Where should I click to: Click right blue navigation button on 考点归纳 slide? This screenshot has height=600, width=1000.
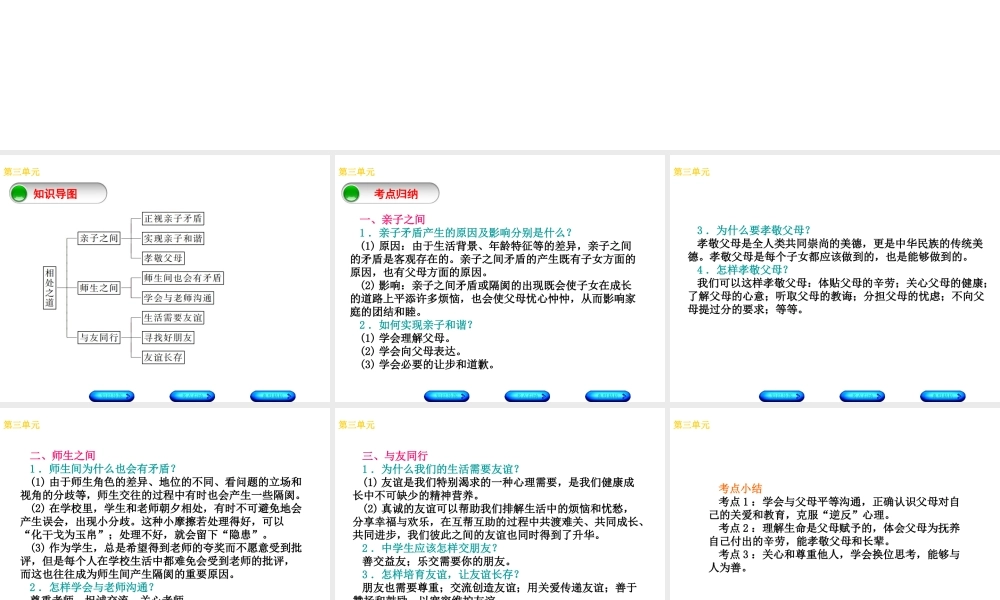608,396
